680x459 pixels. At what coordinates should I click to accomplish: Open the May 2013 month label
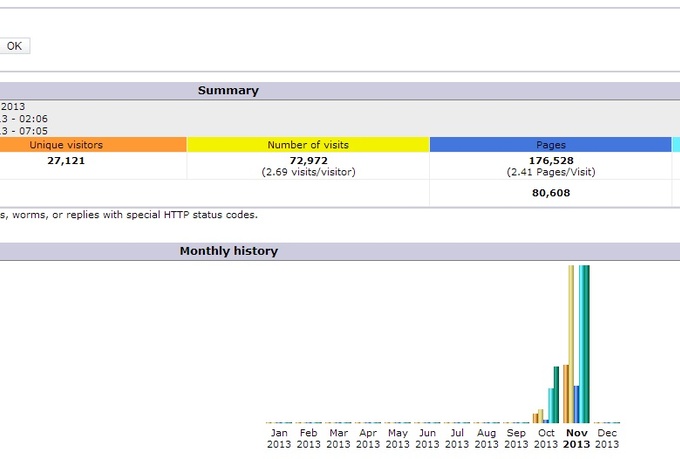coord(398,438)
